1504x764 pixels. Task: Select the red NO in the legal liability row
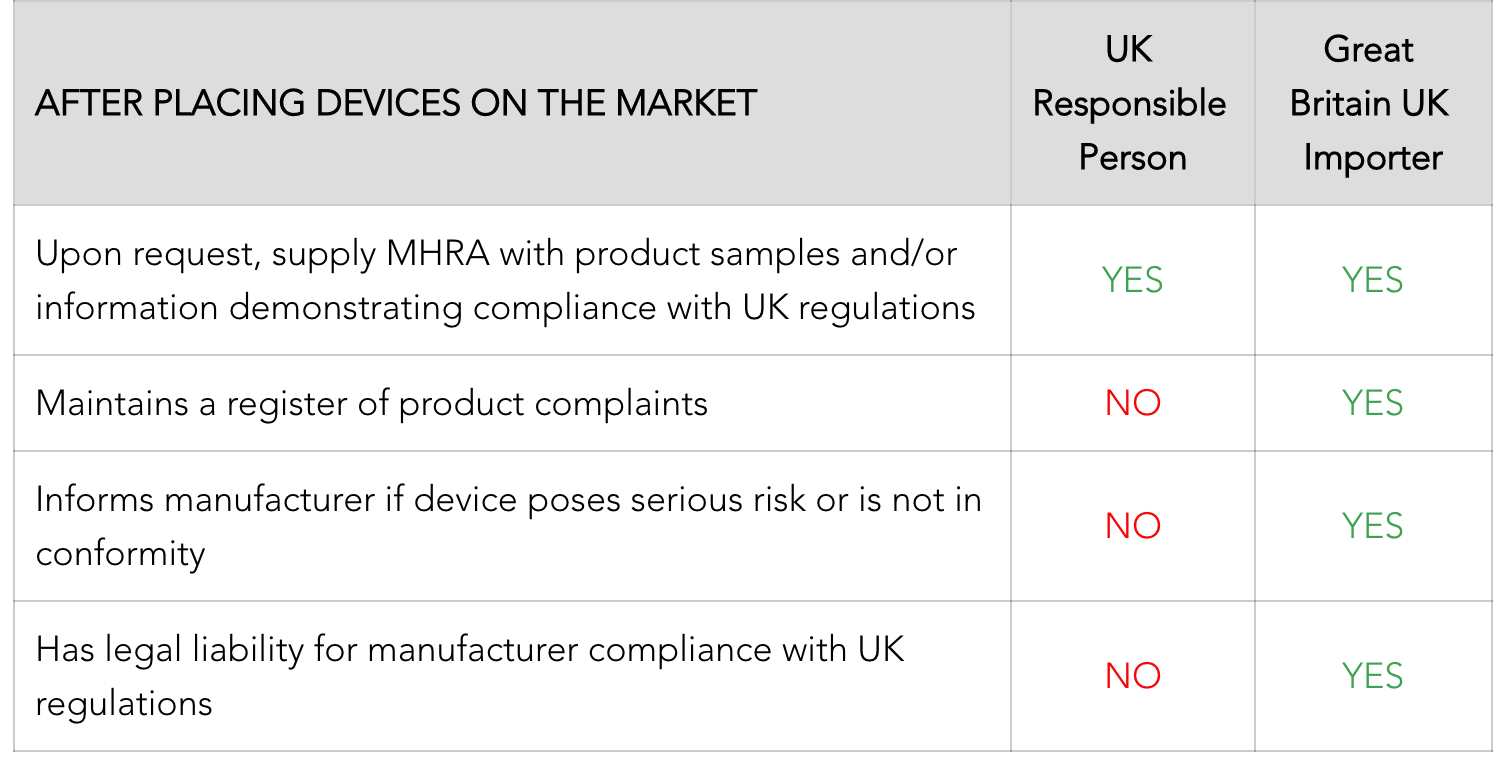(1132, 676)
